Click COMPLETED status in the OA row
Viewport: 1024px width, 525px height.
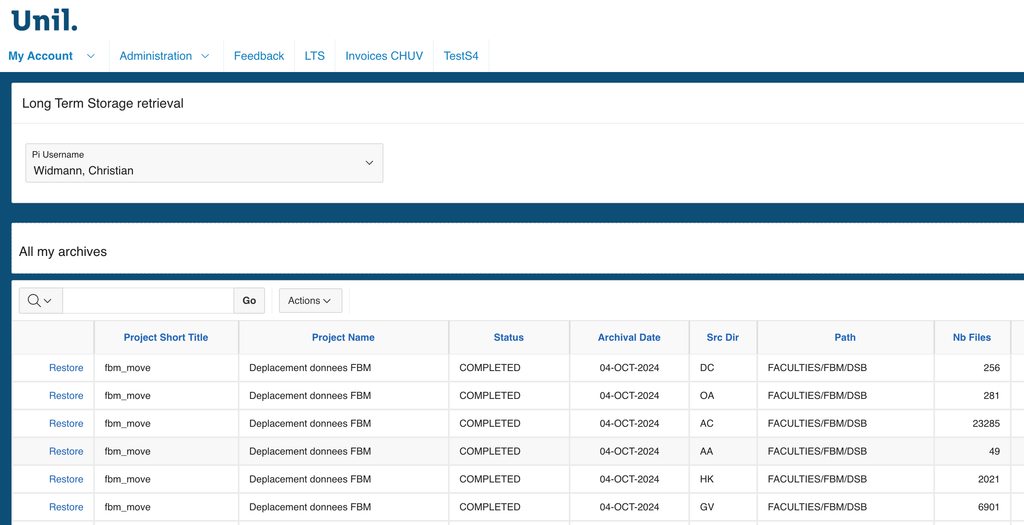tap(490, 396)
